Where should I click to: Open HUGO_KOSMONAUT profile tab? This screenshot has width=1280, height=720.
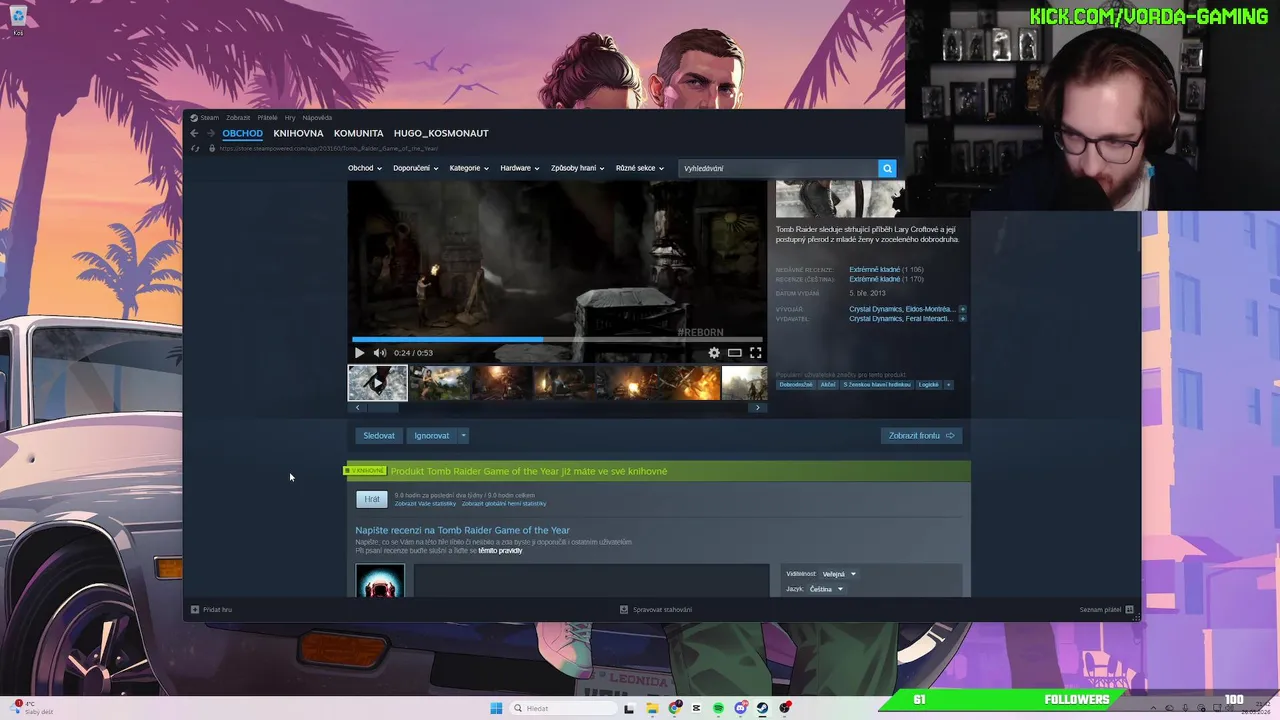[441, 133]
